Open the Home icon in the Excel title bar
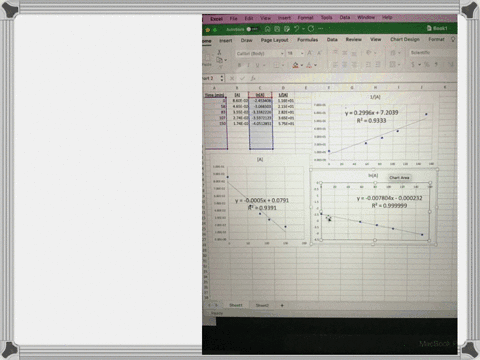 [267, 29]
